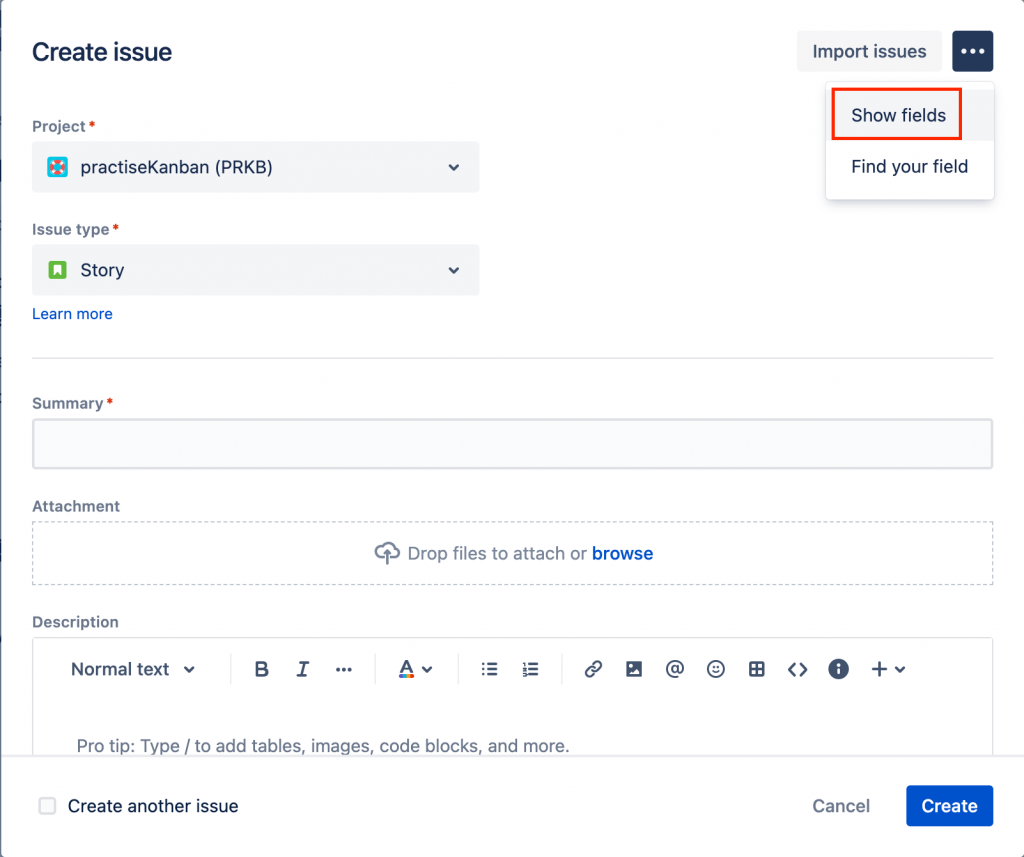Open the Normal text style dropdown
The height and width of the screenshot is (857, 1024).
(x=133, y=670)
